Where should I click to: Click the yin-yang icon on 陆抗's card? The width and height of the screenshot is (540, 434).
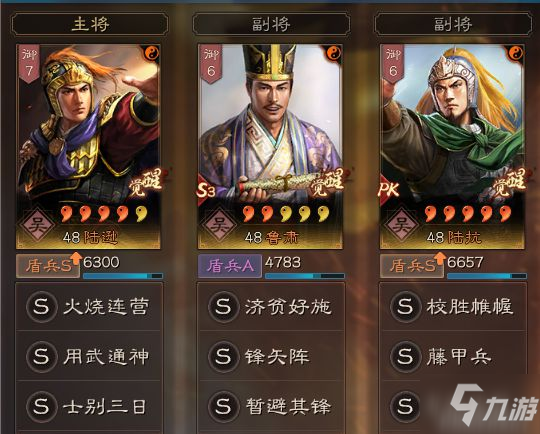pyautogui.click(x=516, y=53)
